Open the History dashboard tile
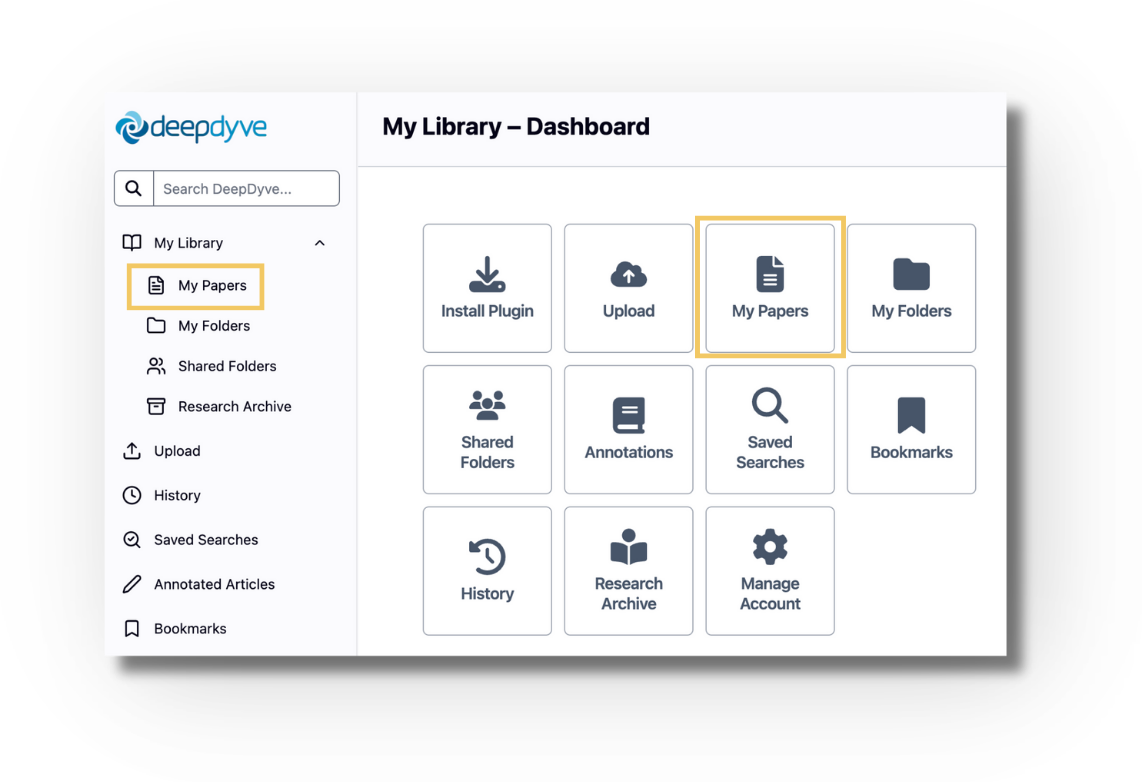Image resolution: width=1142 pixels, height=782 pixels. click(487, 571)
